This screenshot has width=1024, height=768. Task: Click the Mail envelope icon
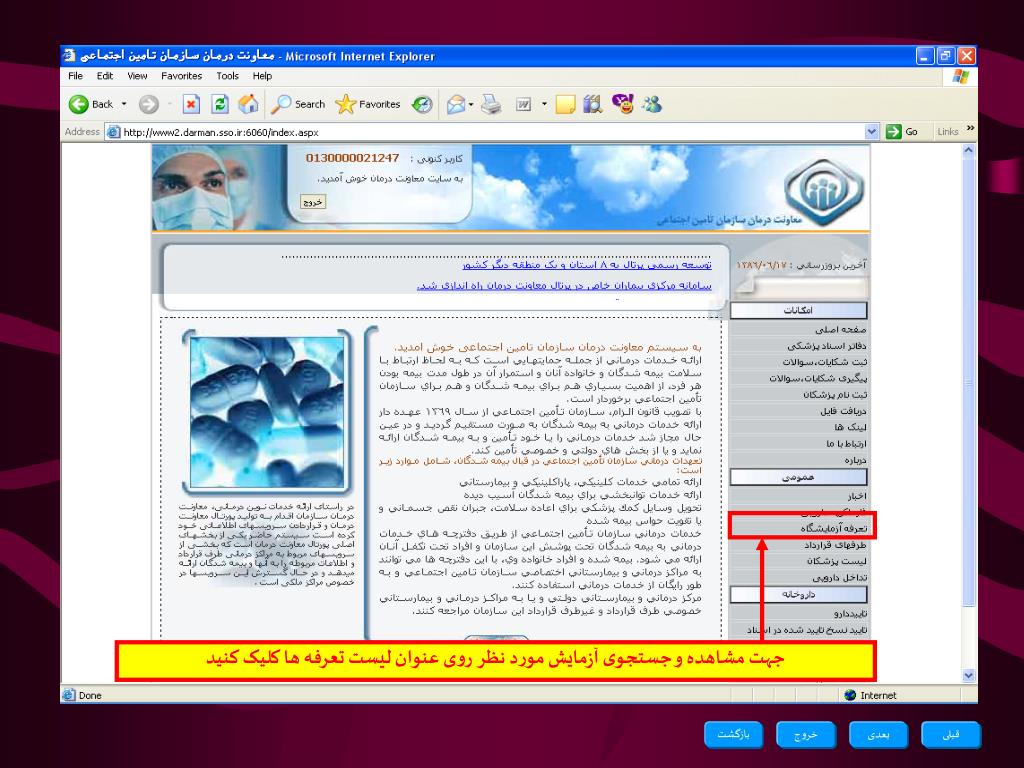456,104
